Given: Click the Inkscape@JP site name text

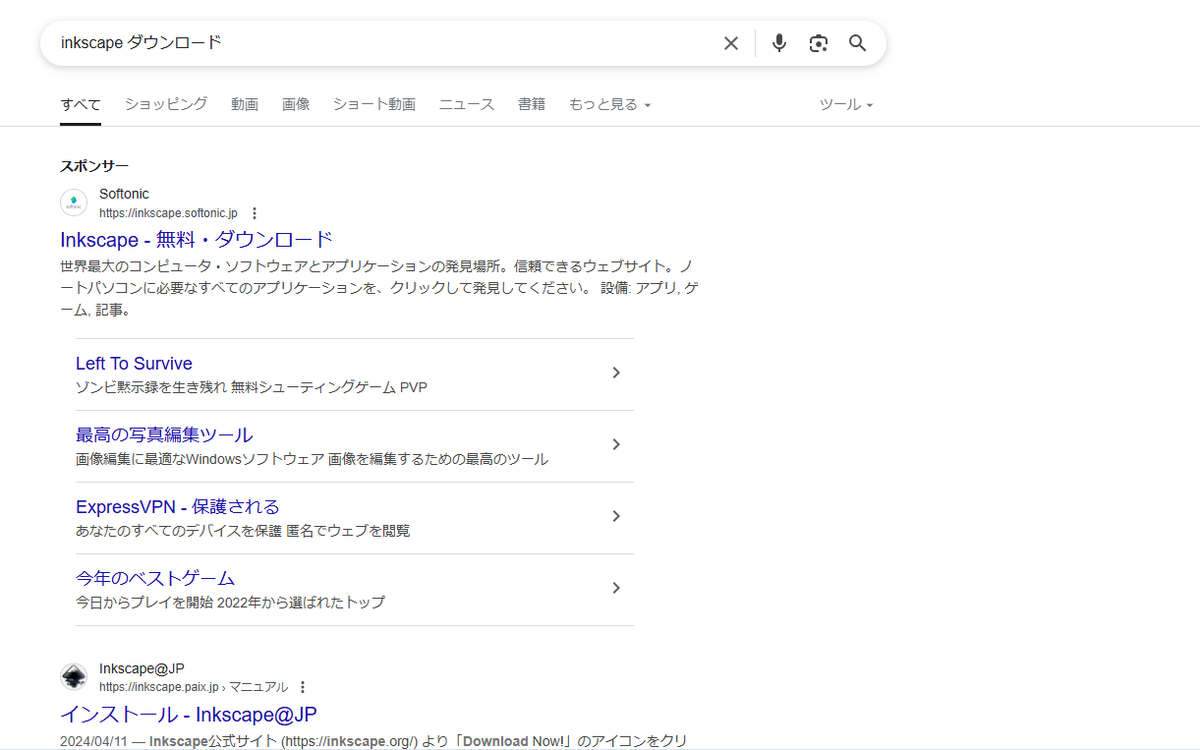Looking at the screenshot, I should click(x=142, y=668).
